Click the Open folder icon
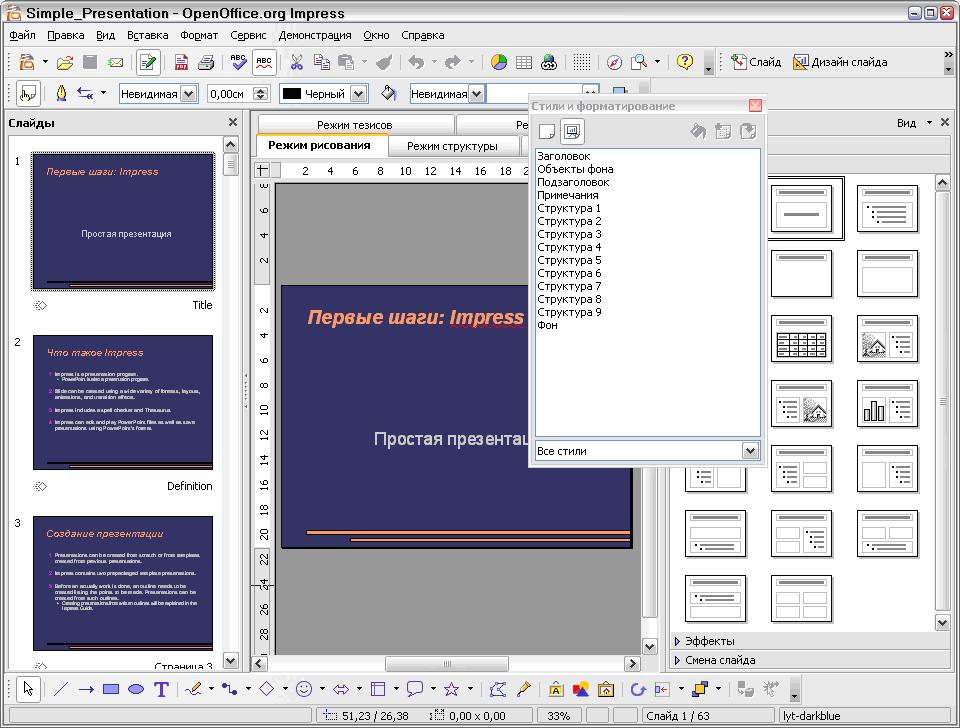 click(x=65, y=62)
